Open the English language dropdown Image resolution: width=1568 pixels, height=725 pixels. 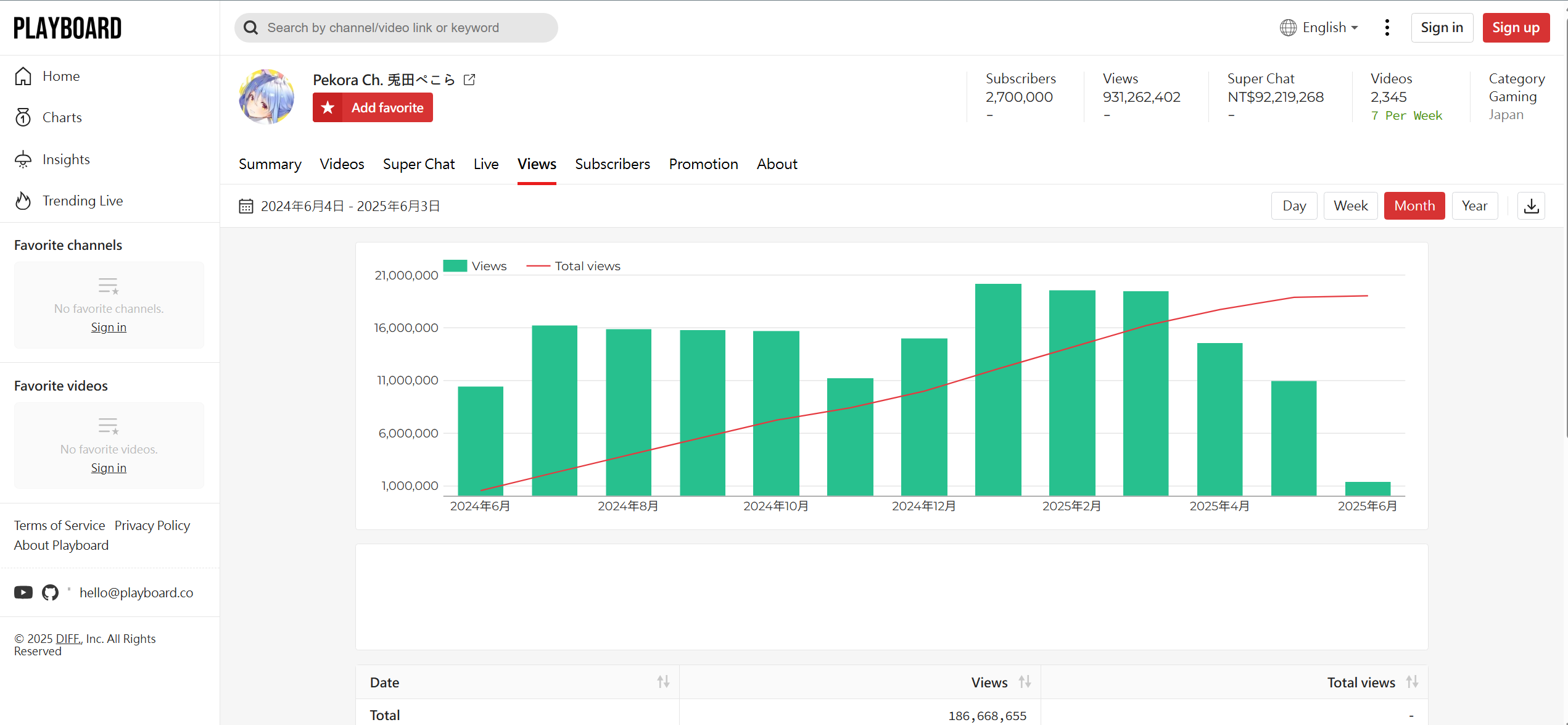pyautogui.click(x=1319, y=28)
